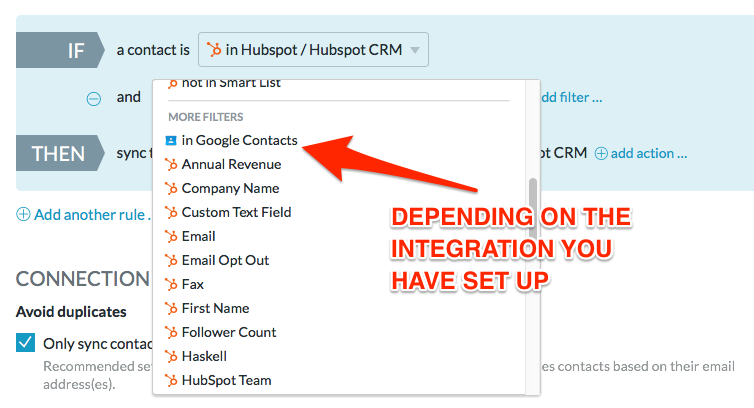Image resolution: width=754 pixels, height=408 pixels.
Task: Click HubSpot icon beside First Name
Action: [171, 308]
